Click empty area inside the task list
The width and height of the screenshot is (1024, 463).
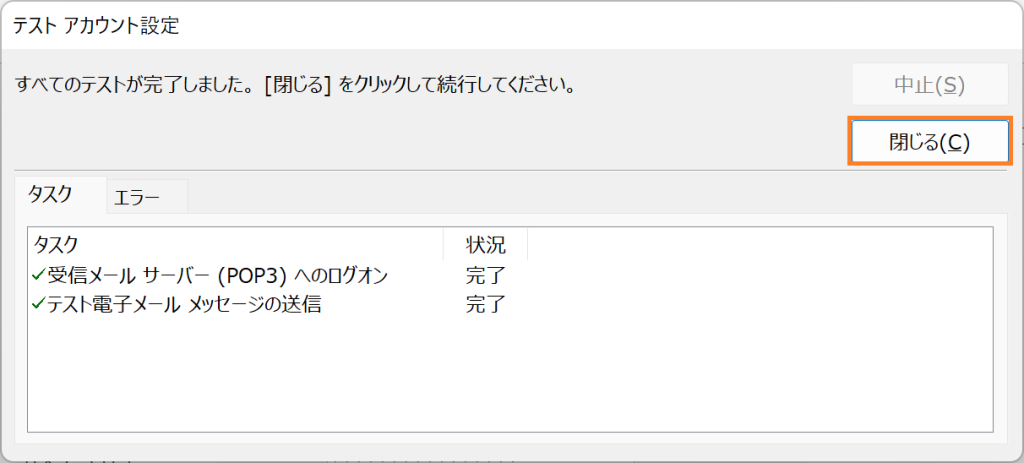pyautogui.click(x=510, y=374)
